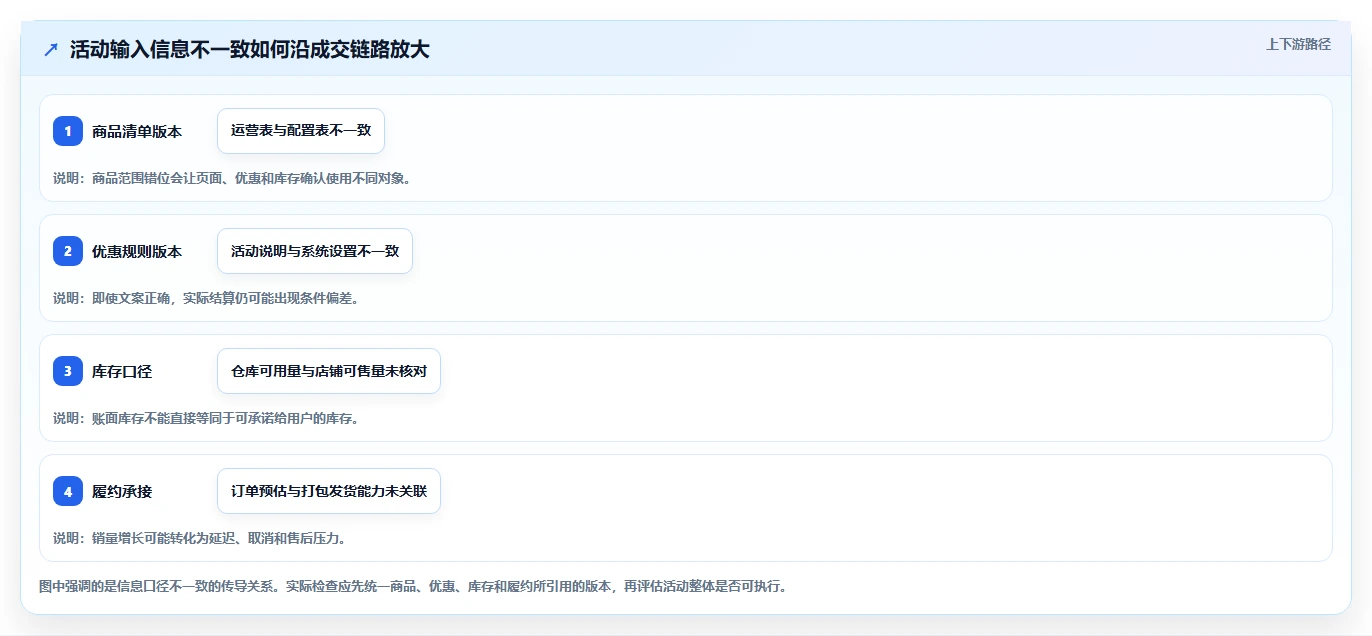1372x636 pixels.
Task: Click the note starting 说明：账面库存
Action: [x=206, y=418]
